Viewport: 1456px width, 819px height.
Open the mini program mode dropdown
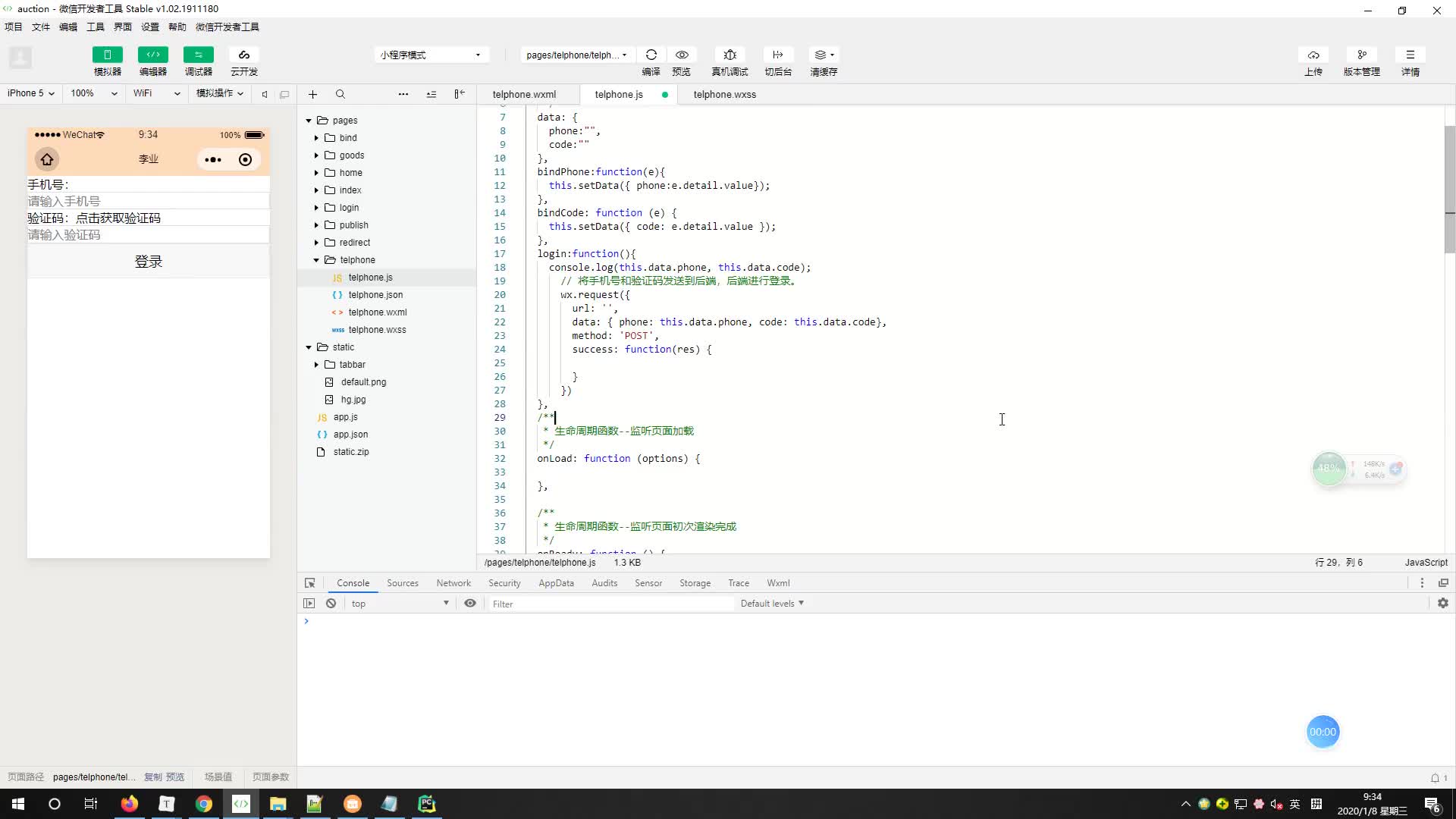click(430, 55)
